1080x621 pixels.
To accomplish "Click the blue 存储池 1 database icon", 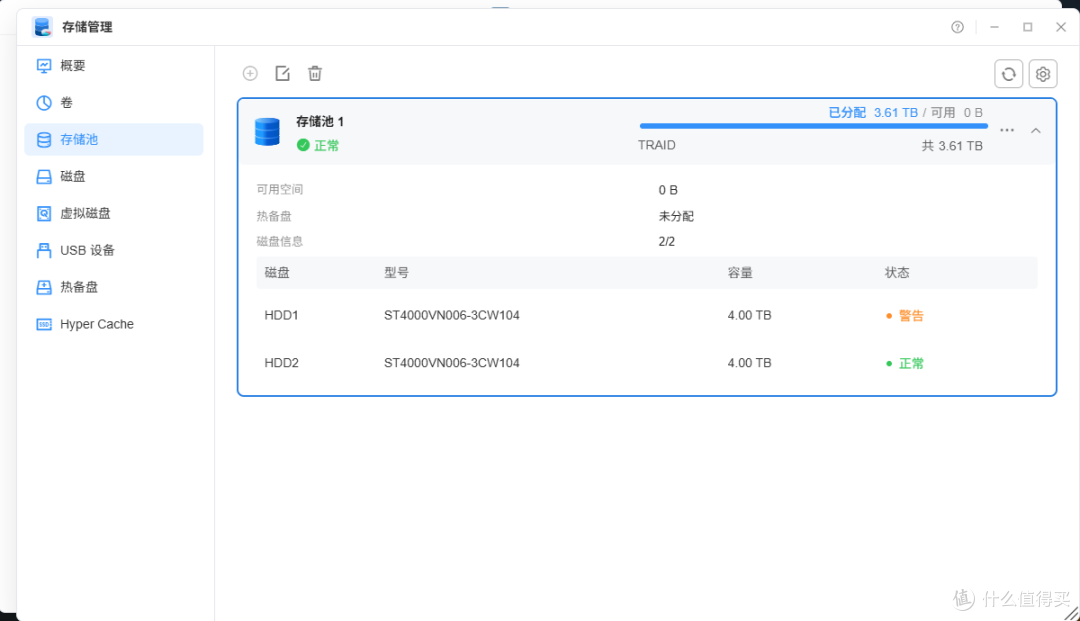I will click(x=267, y=131).
